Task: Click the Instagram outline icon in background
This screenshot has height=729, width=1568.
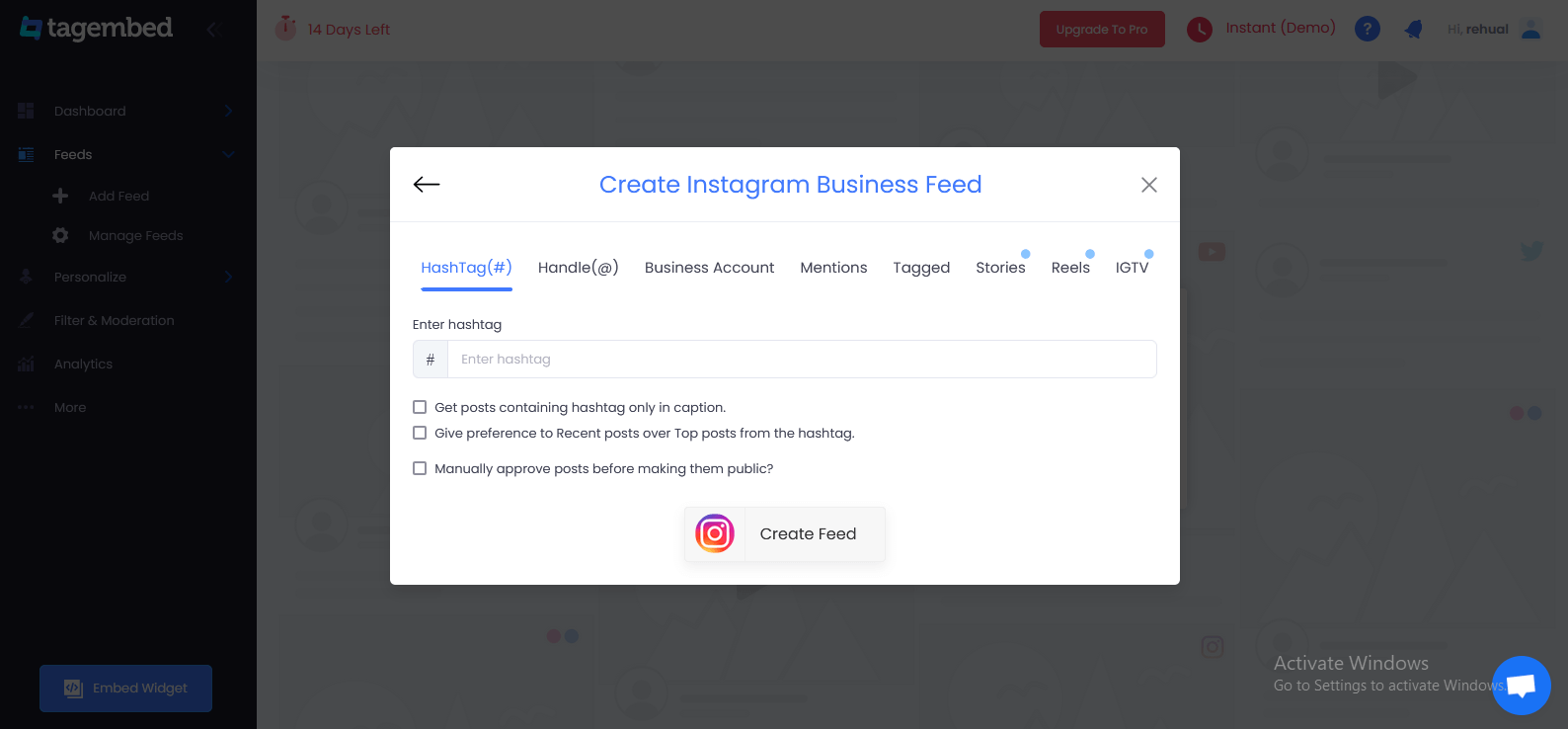Action: coord(1213,647)
